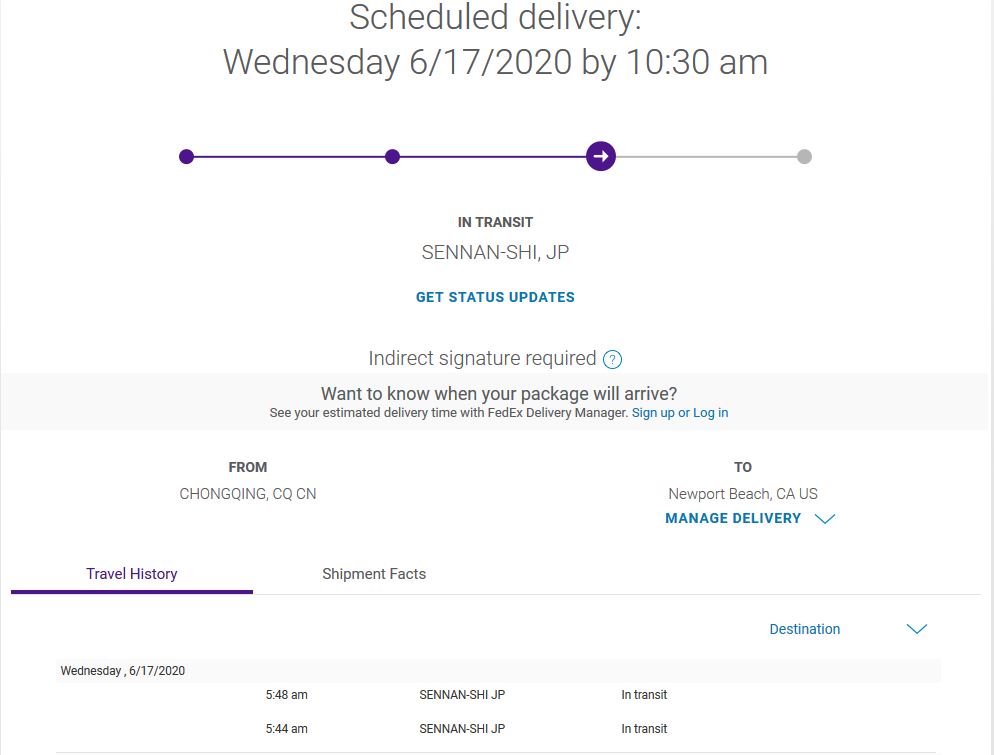This screenshot has height=755, width=994.
Task: Click the Newport Beach, CA US destination
Action: pyautogui.click(x=743, y=494)
